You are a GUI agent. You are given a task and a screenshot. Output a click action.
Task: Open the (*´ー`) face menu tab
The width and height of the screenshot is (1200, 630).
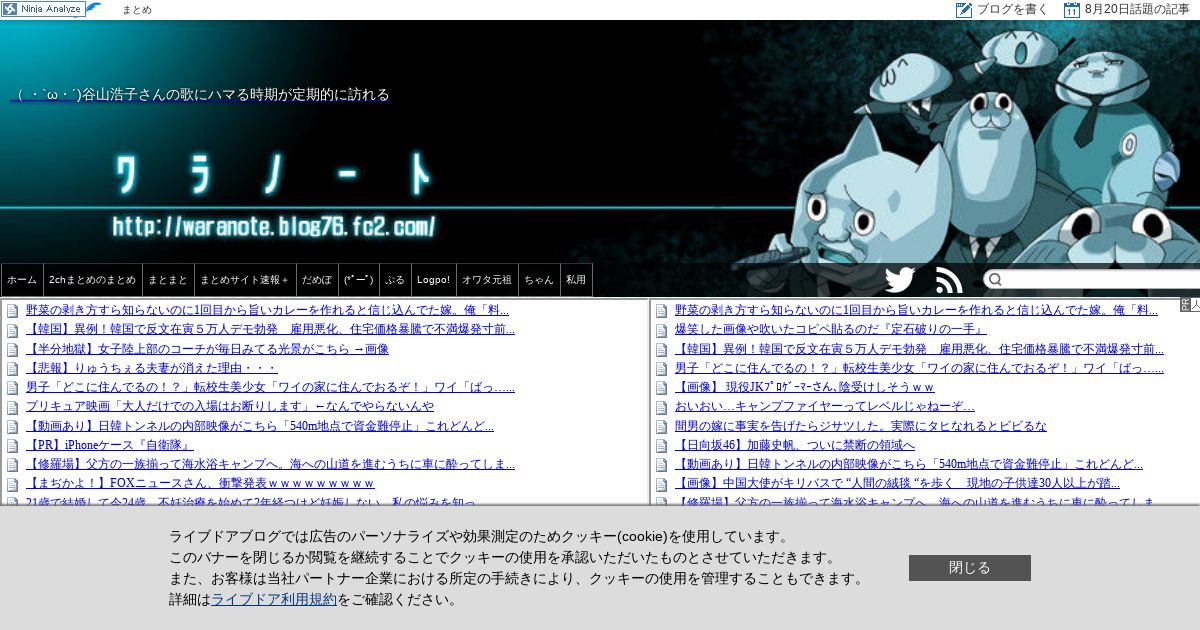(x=358, y=280)
